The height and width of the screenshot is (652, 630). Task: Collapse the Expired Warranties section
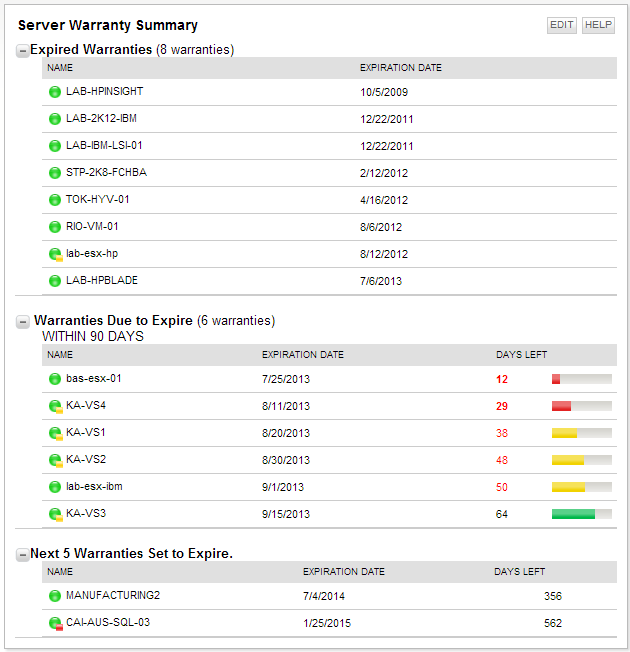point(22,51)
